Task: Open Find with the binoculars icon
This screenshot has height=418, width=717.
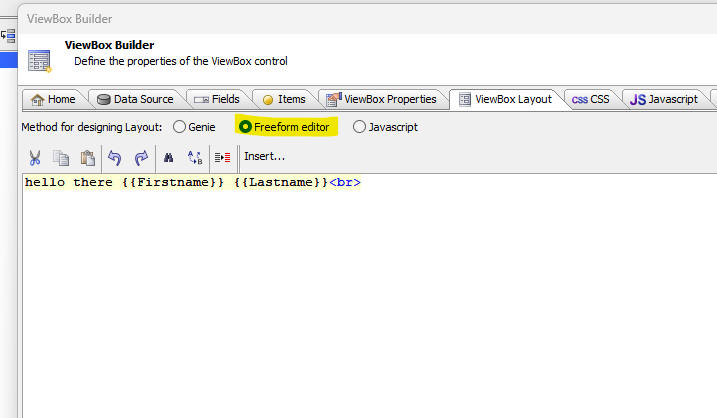Action: (x=168, y=157)
